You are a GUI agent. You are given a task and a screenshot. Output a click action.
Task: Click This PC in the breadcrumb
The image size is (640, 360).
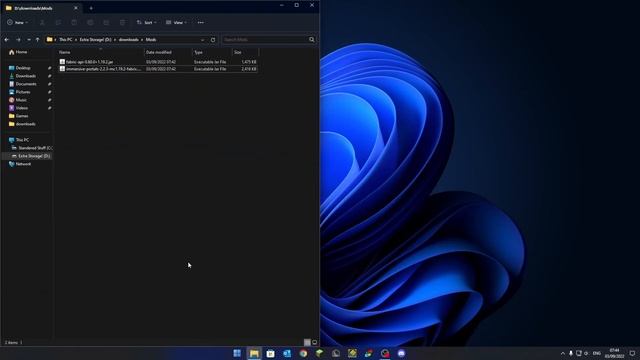(66, 40)
